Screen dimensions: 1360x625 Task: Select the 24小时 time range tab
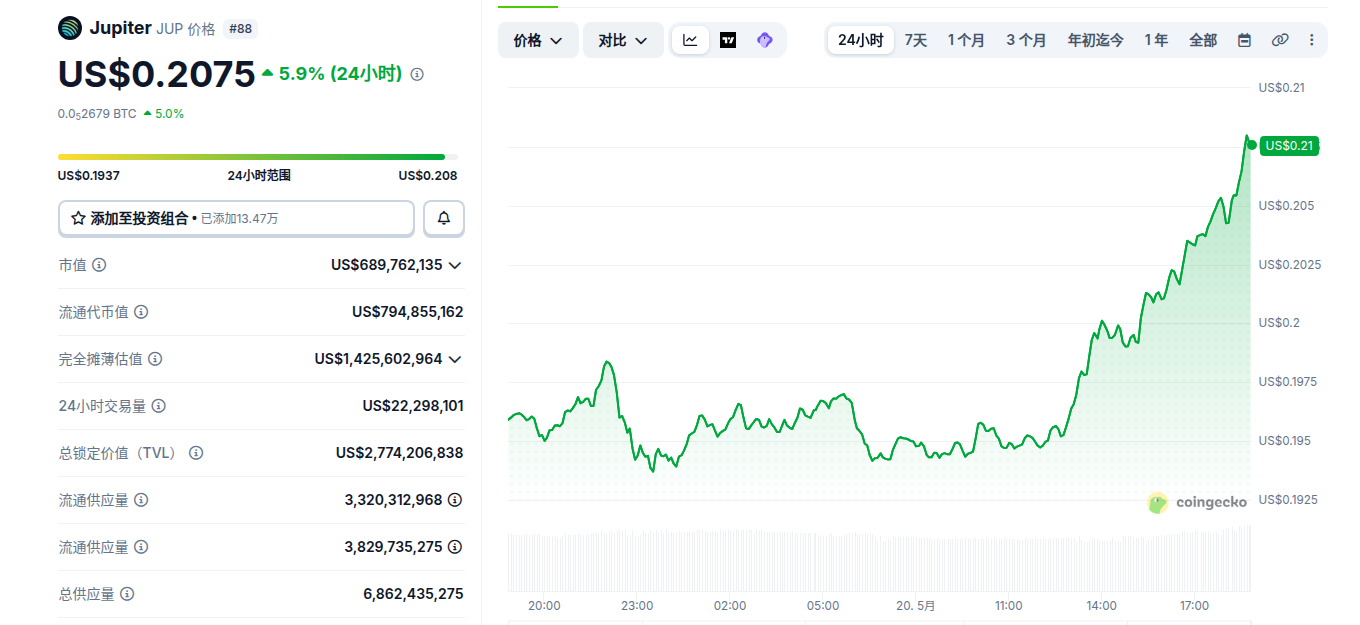click(x=860, y=40)
